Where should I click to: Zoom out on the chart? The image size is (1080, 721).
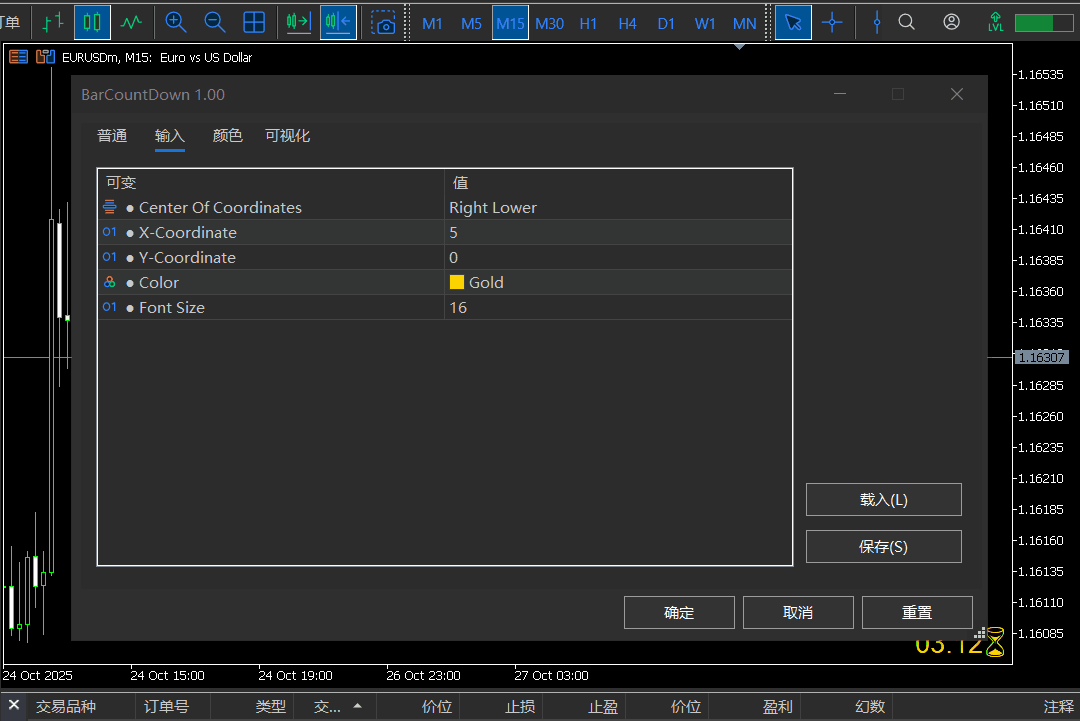(x=214, y=21)
